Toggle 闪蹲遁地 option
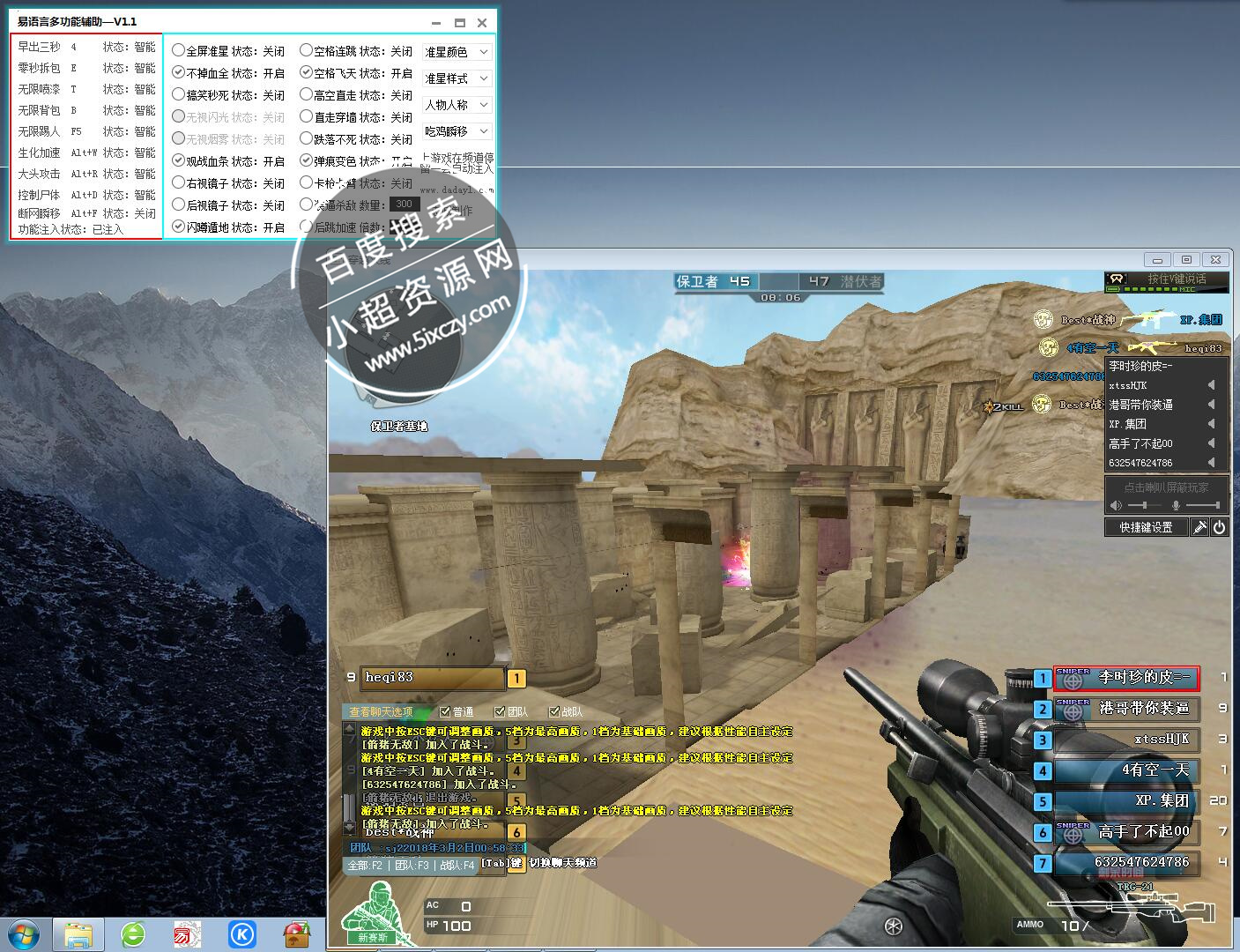This screenshot has height=952, width=1240. point(178,227)
